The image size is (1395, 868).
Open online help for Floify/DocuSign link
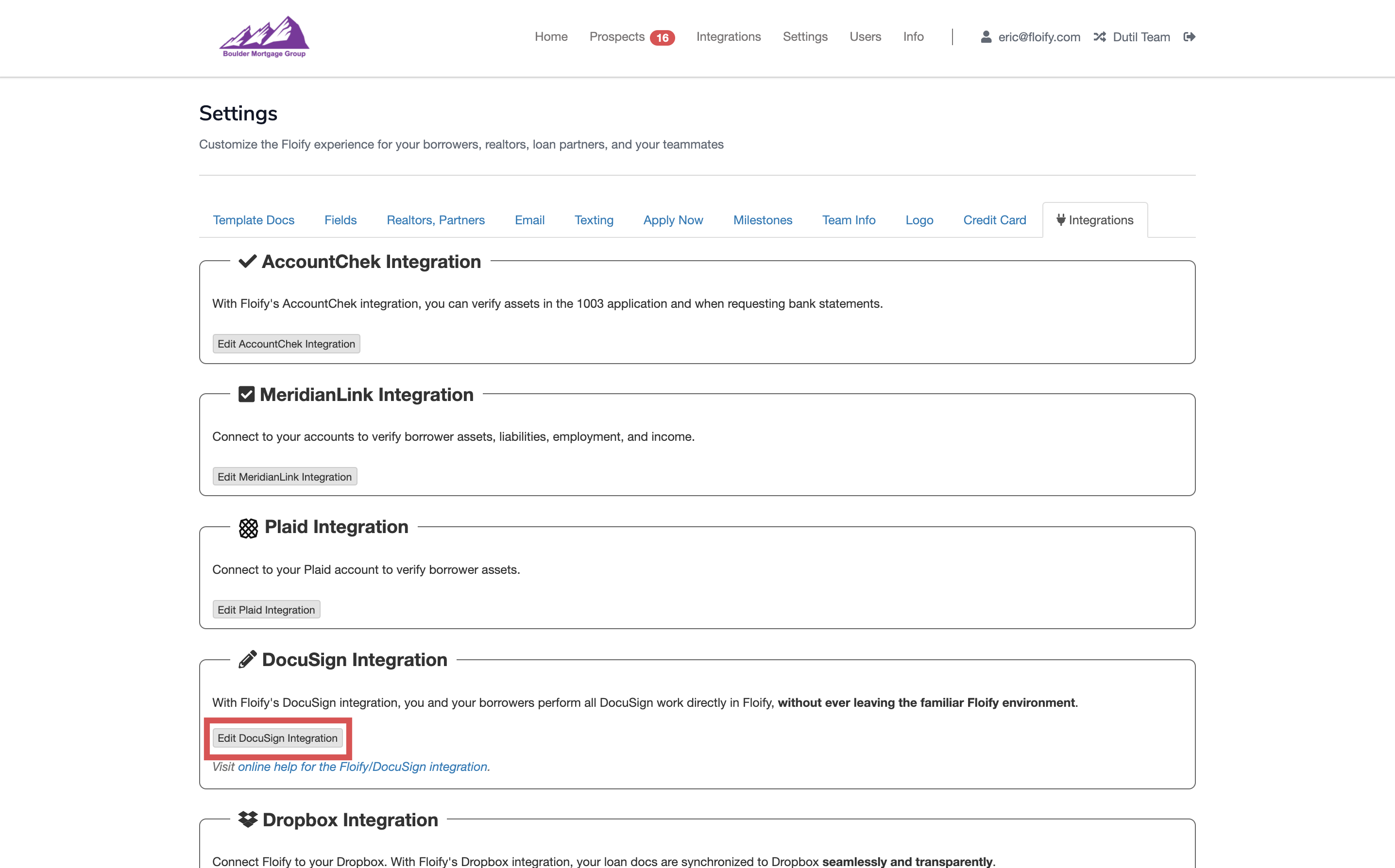(x=363, y=767)
